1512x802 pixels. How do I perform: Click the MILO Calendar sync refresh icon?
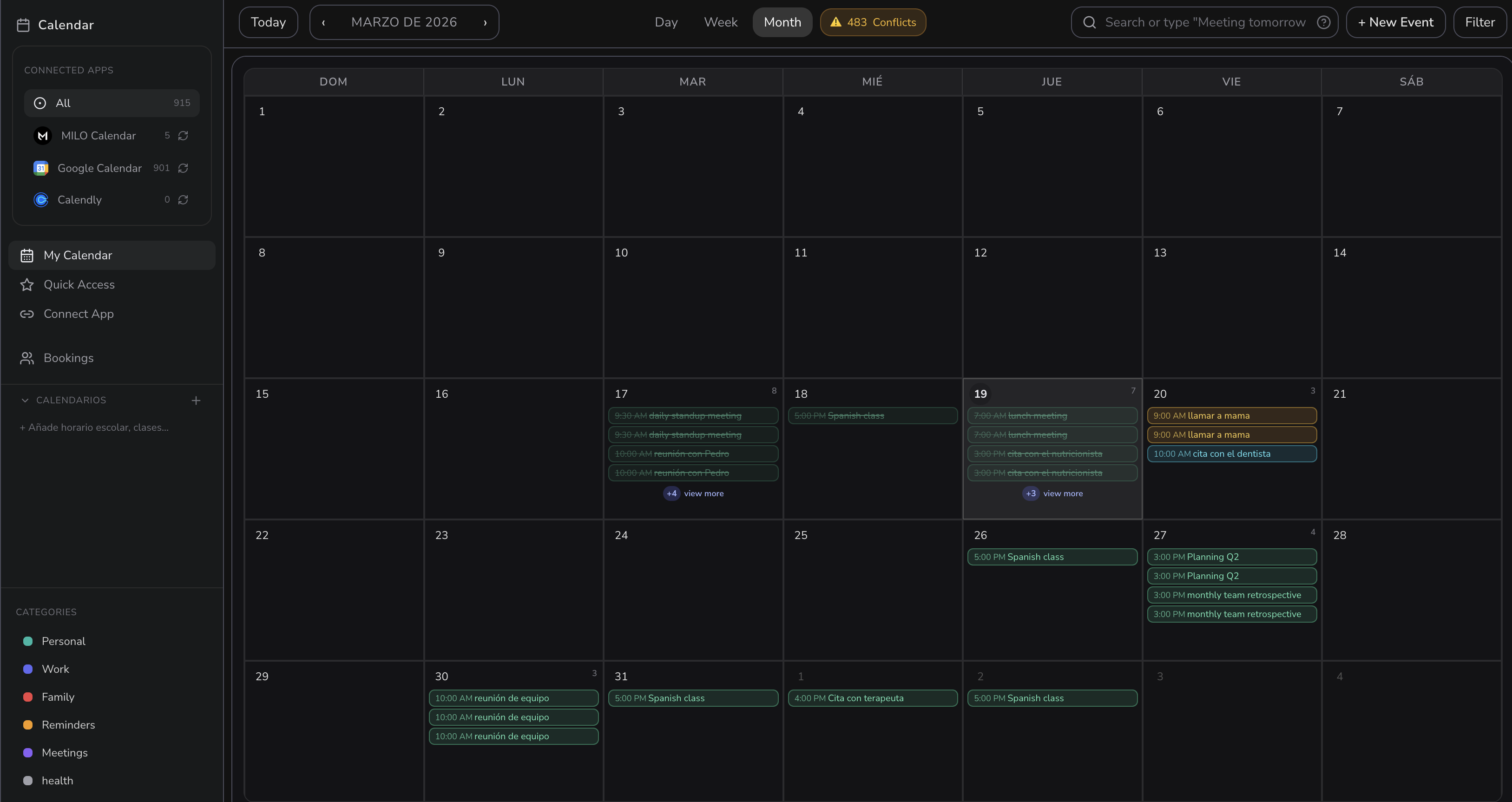[x=183, y=136]
